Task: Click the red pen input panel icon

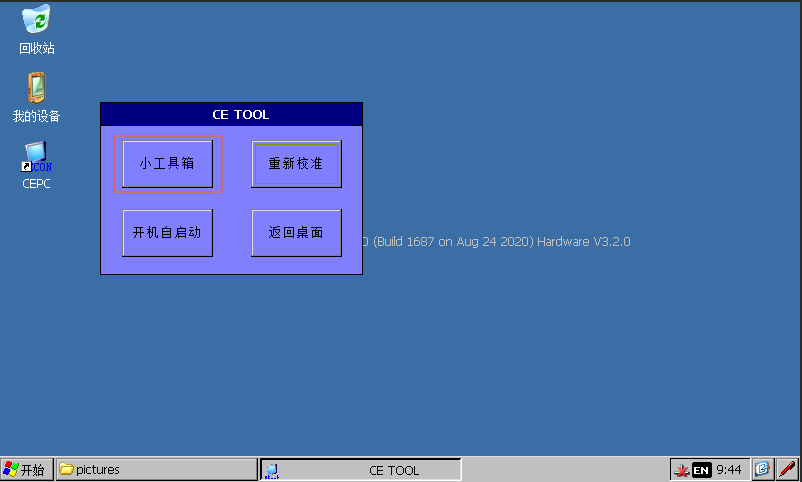Action: coord(787,469)
